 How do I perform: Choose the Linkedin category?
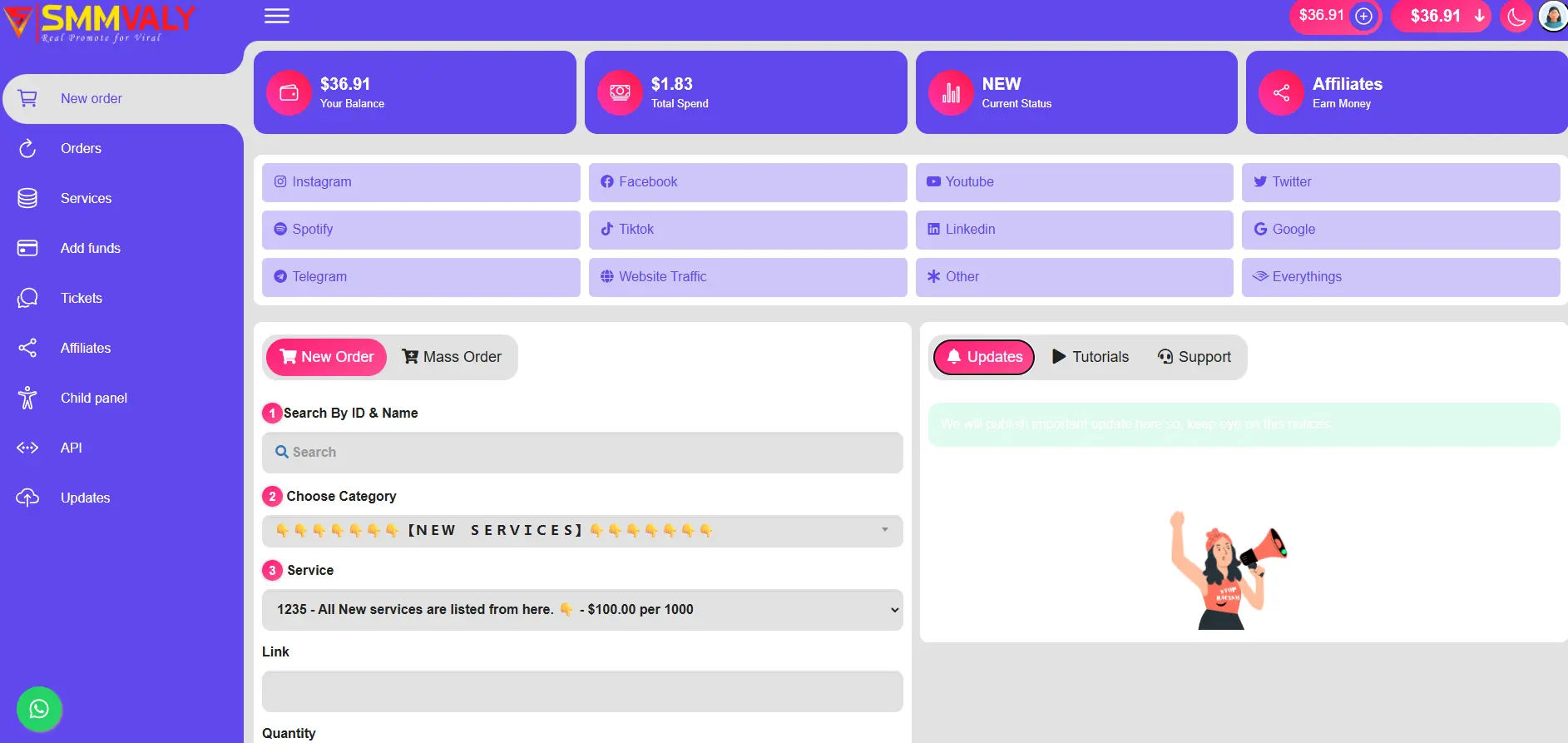coord(1074,230)
